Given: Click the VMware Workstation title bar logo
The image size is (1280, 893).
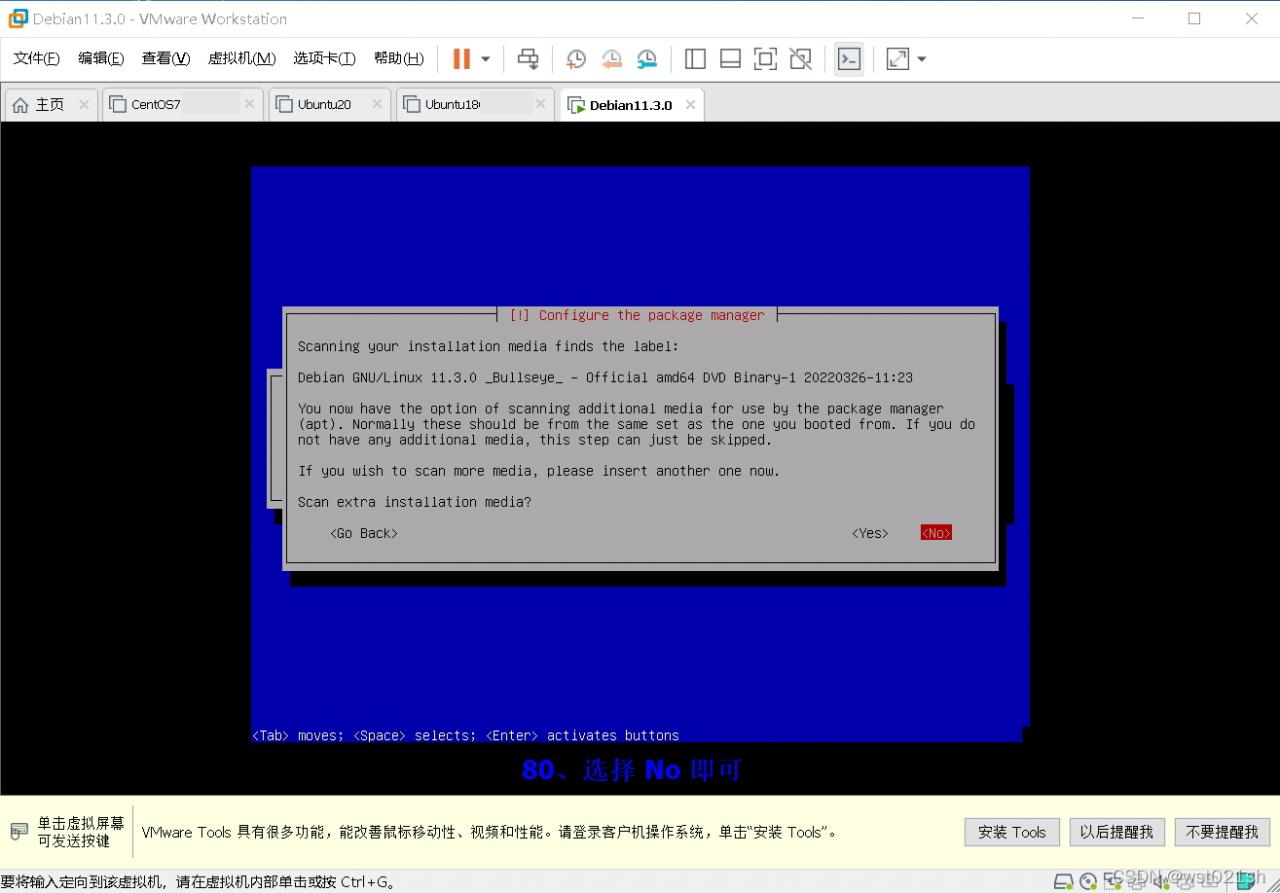Looking at the screenshot, I should coord(18,18).
